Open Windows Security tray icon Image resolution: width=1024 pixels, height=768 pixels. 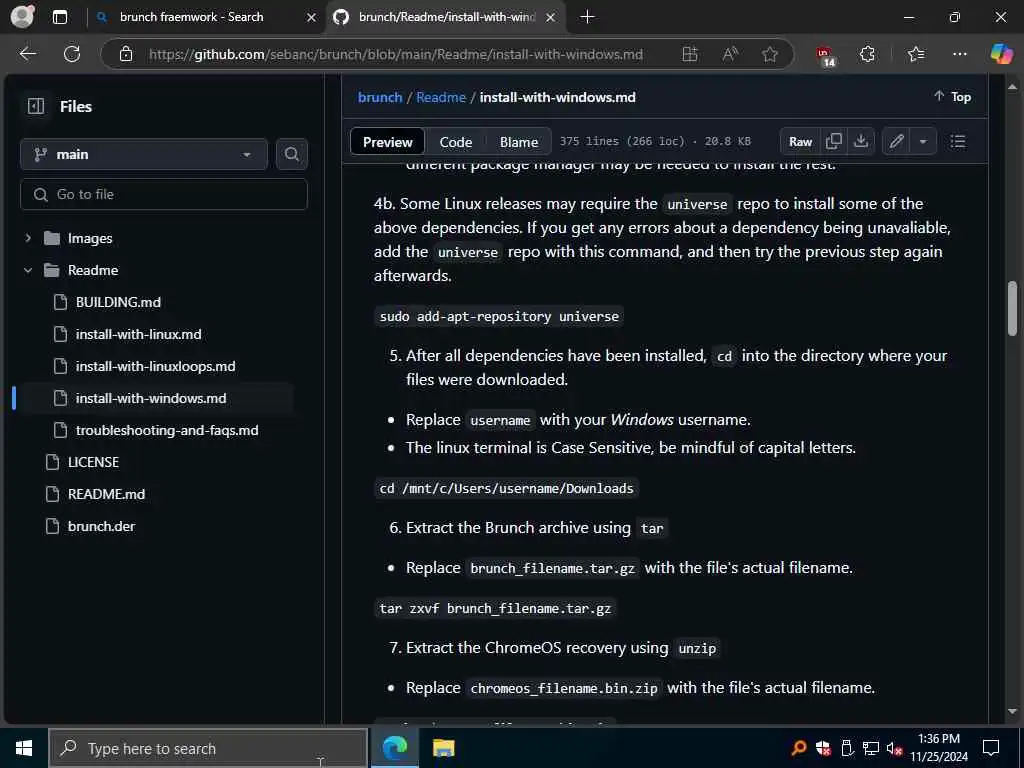823,748
